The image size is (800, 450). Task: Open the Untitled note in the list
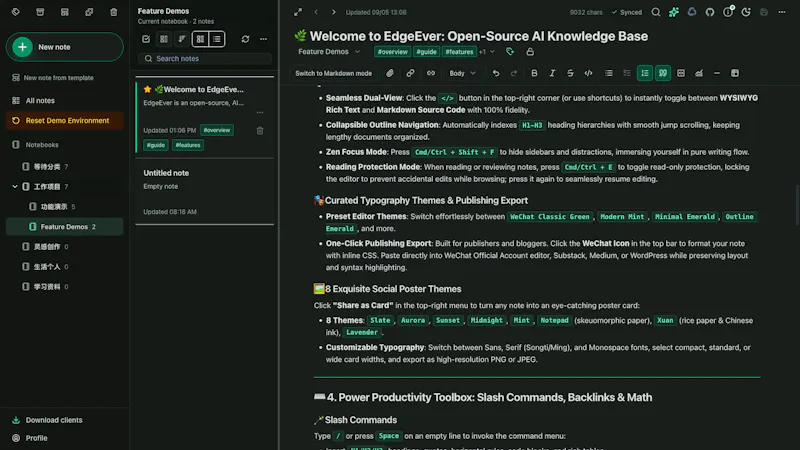[x=205, y=191]
